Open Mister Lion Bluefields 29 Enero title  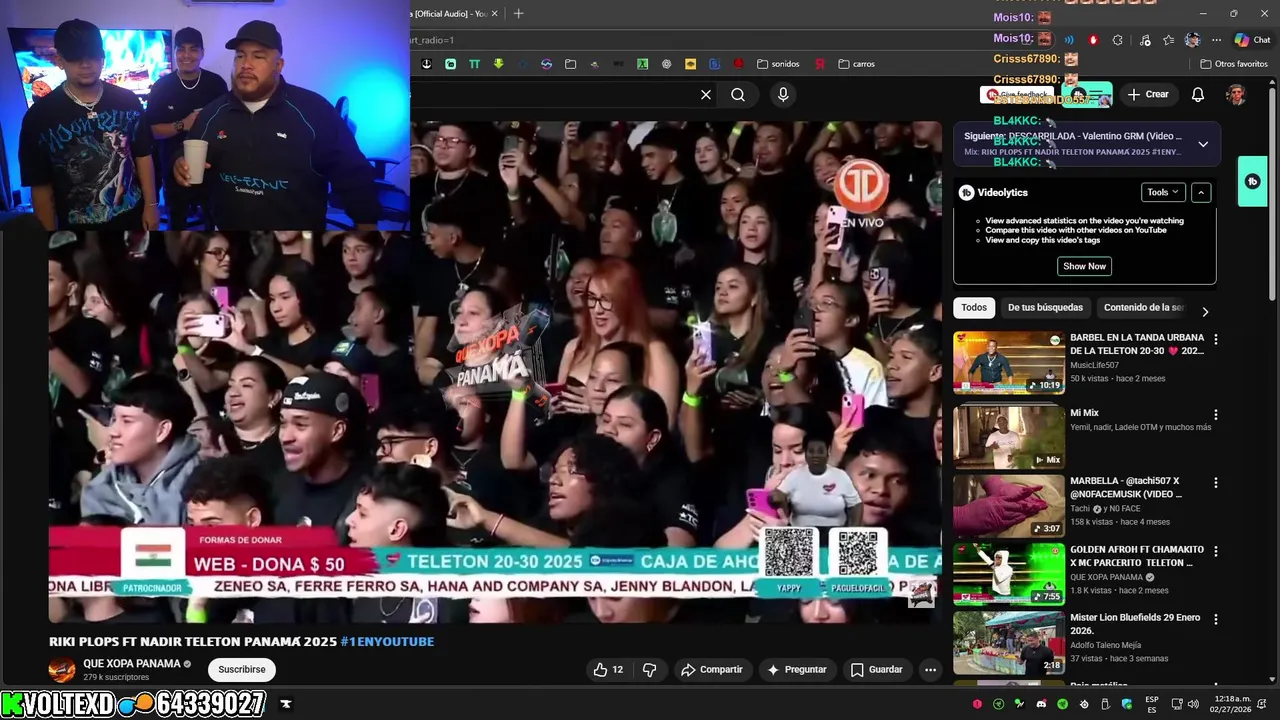(x=1135, y=624)
